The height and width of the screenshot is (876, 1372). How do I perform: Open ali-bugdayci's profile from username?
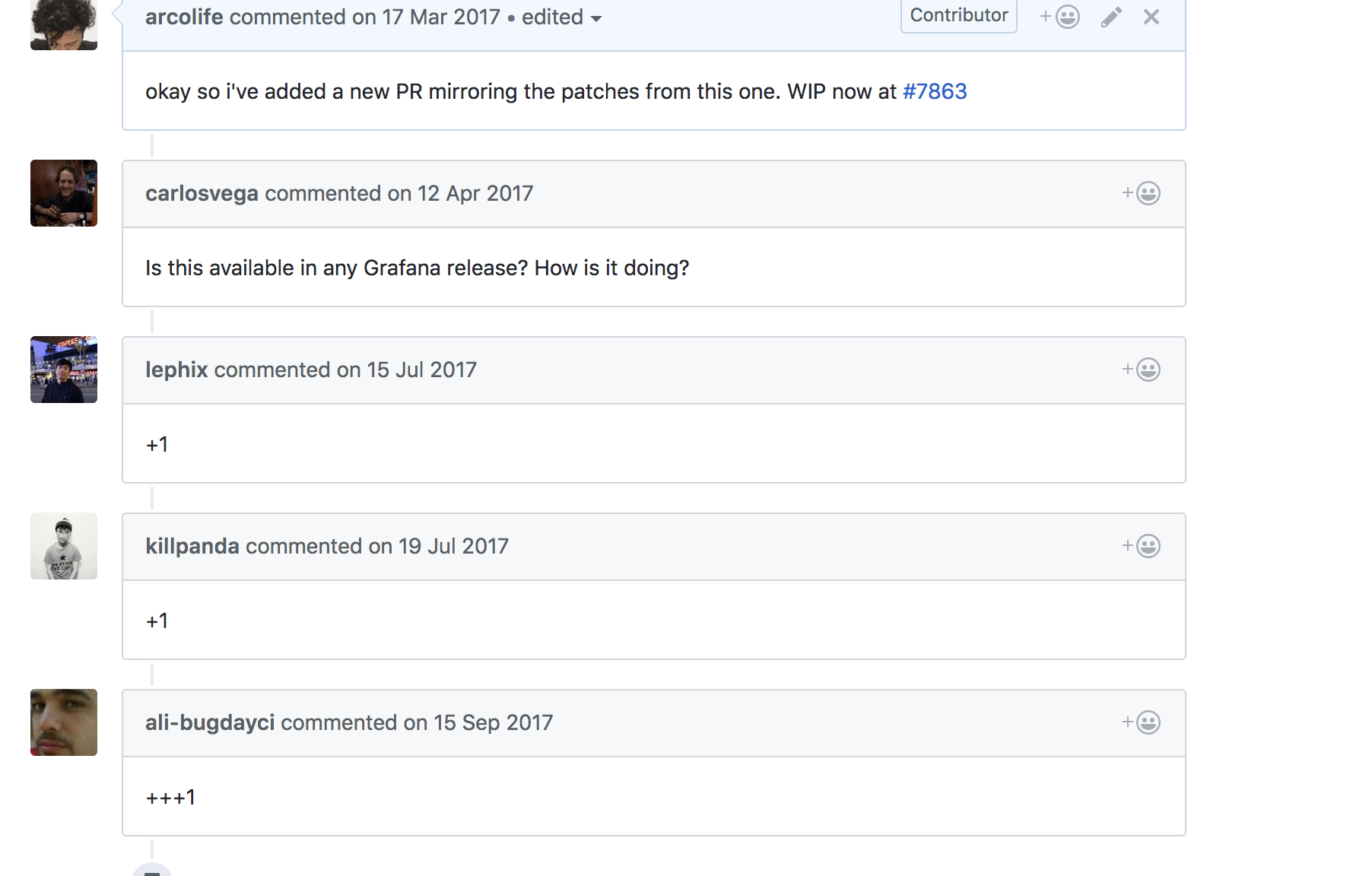[210, 722]
